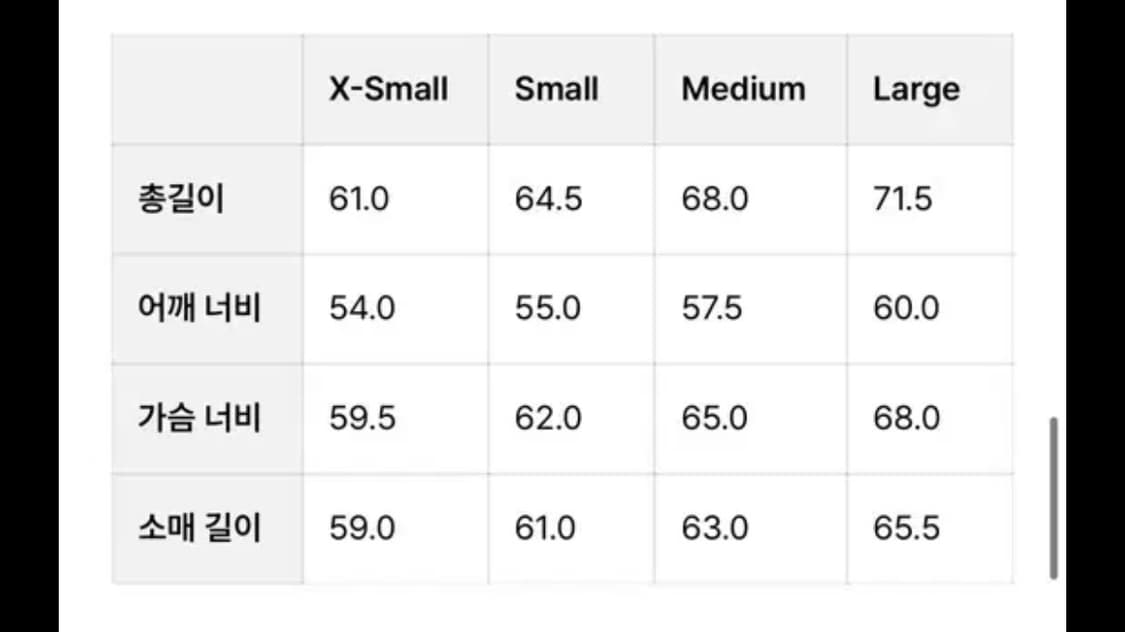Click the Small column header
The width and height of the screenshot is (1125, 632).
(x=556, y=89)
